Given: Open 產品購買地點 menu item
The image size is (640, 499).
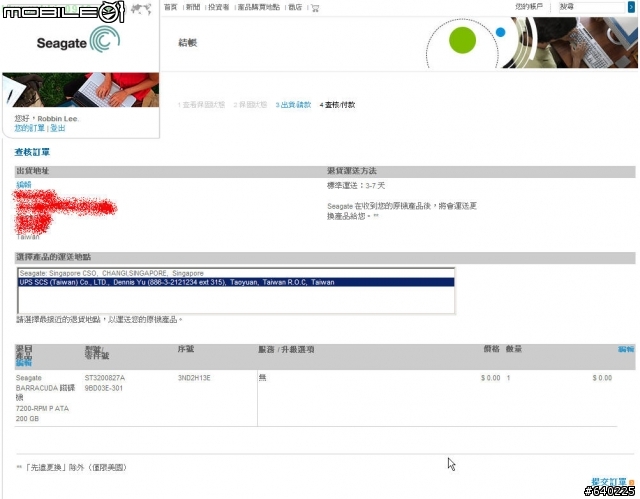Looking at the screenshot, I should [259, 7].
